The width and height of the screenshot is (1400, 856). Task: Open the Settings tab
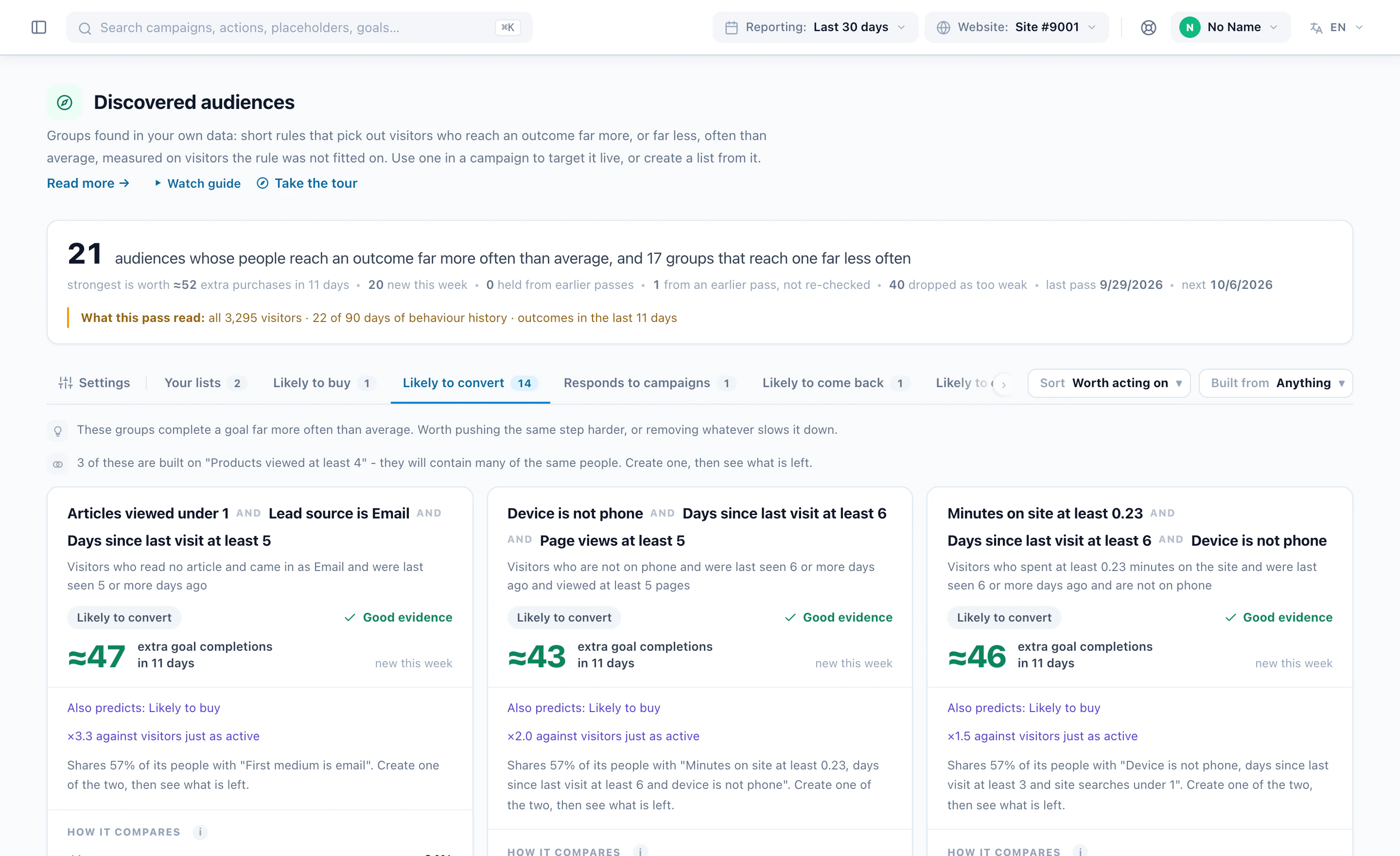(94, 383)
